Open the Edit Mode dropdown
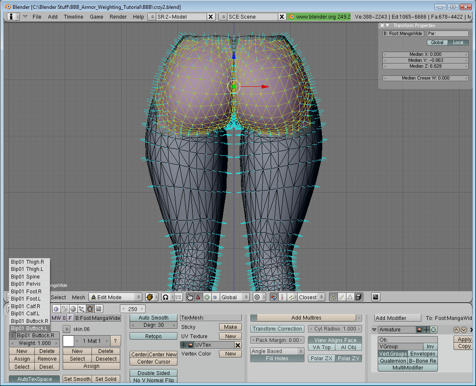 (116, 297)
